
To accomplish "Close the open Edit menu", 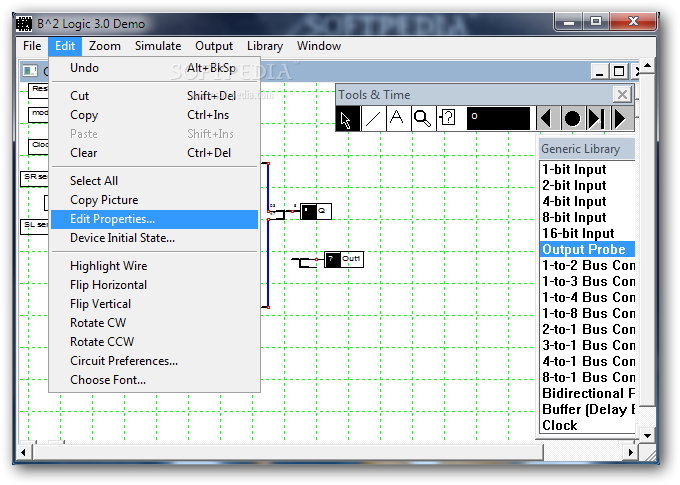I will [65, 46].
